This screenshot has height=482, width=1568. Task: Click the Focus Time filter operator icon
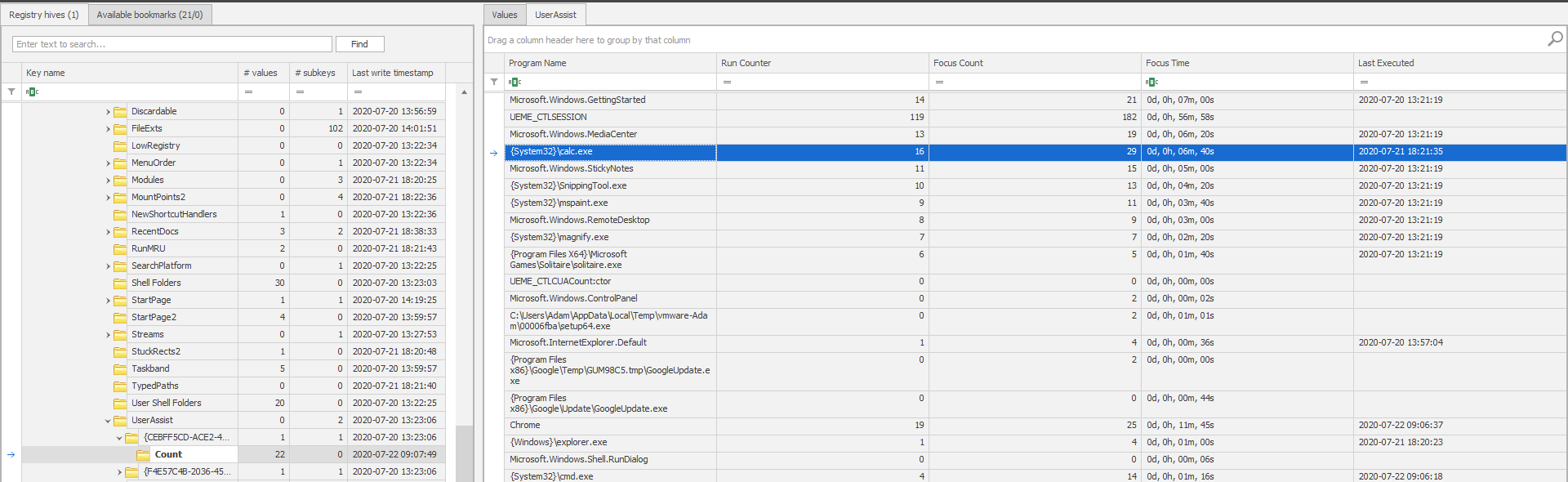(1151, 82)
